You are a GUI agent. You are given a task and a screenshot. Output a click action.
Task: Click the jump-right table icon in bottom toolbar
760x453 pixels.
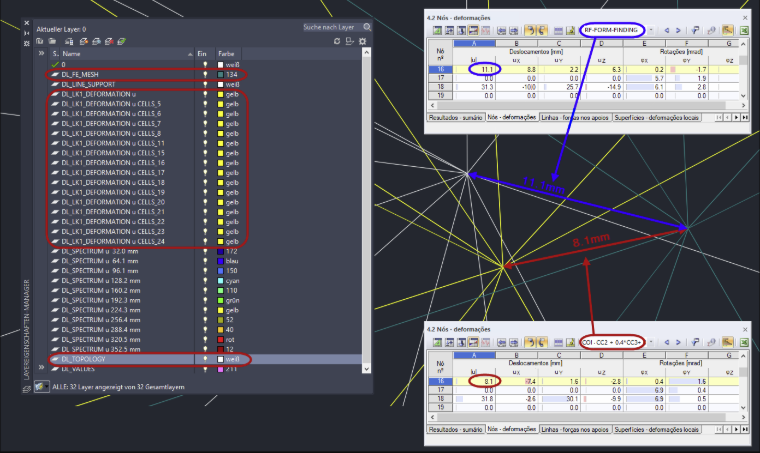(x=514, y=343)
